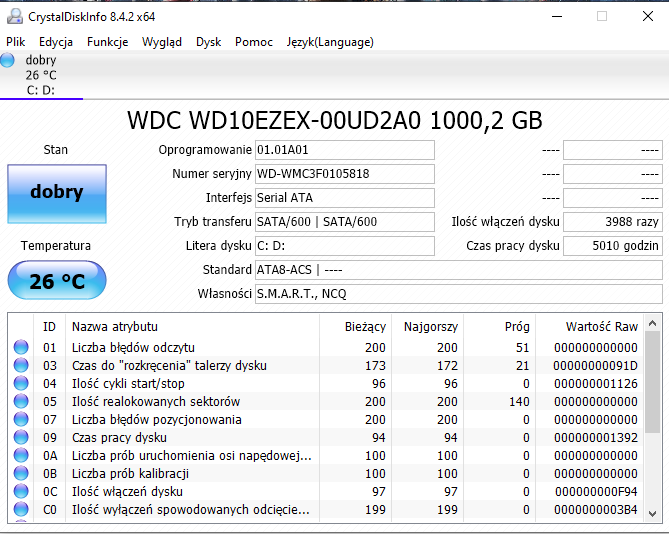
Task: Open the Język(Language) menu
Action: tap(330, 42)
